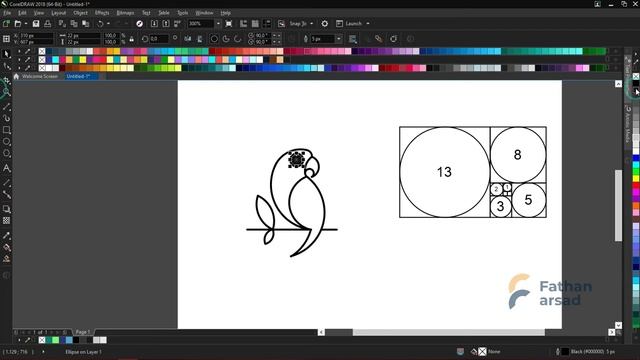Click the Open file icon
640x360 pixels.
pyautogui.click(x=18, y=24)
